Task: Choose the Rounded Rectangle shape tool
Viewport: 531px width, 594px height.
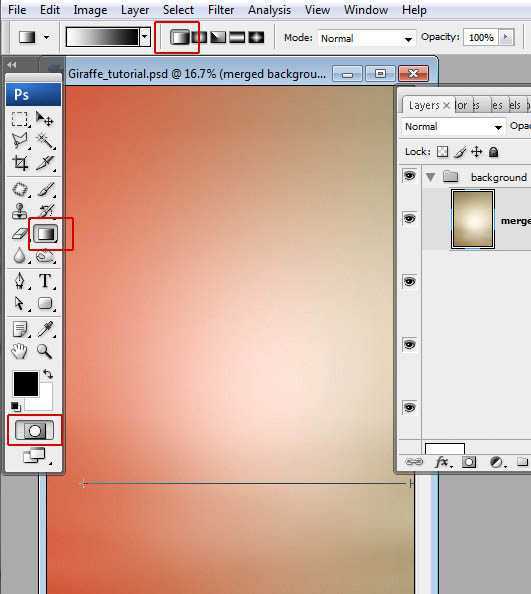Action: pos(45,303)
